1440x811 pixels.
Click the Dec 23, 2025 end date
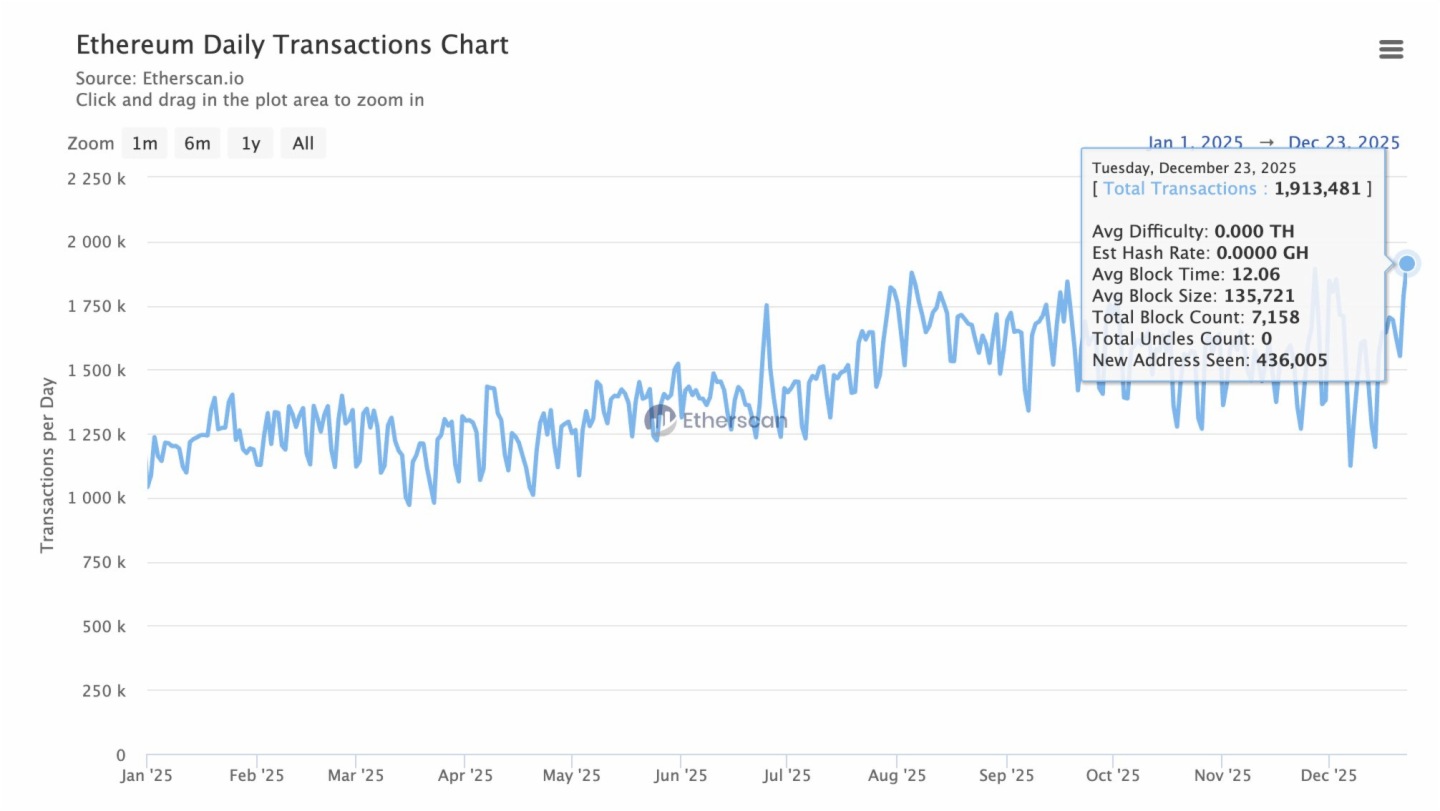tap(1344, 142)
